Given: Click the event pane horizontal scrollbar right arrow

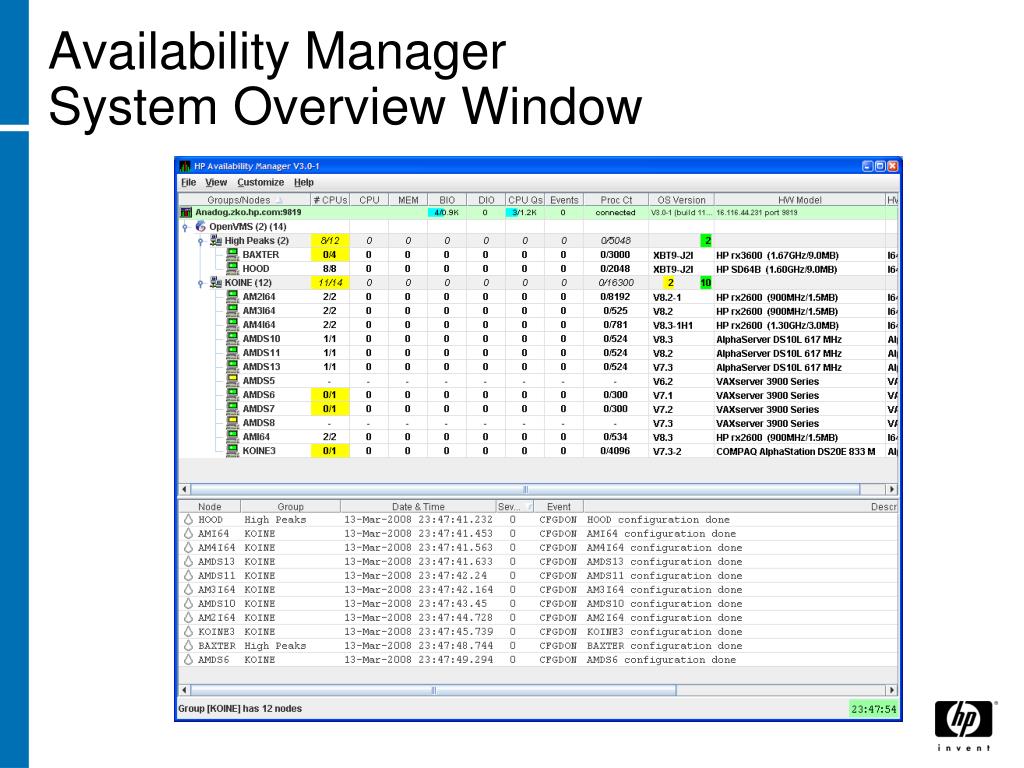Looking at the screenshot, I should (892, 690).
